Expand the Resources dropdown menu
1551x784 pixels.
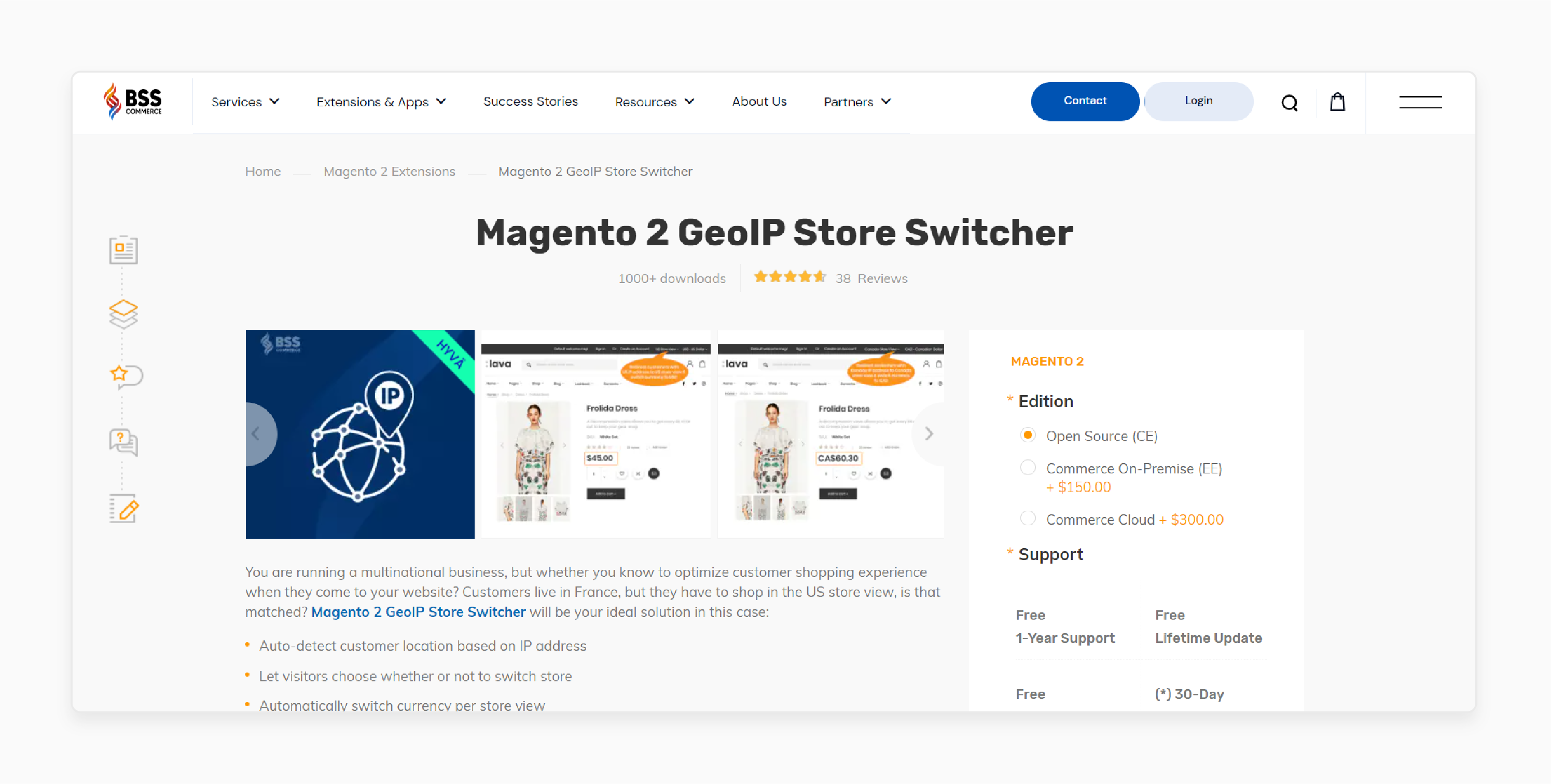(x=655, y=102)
